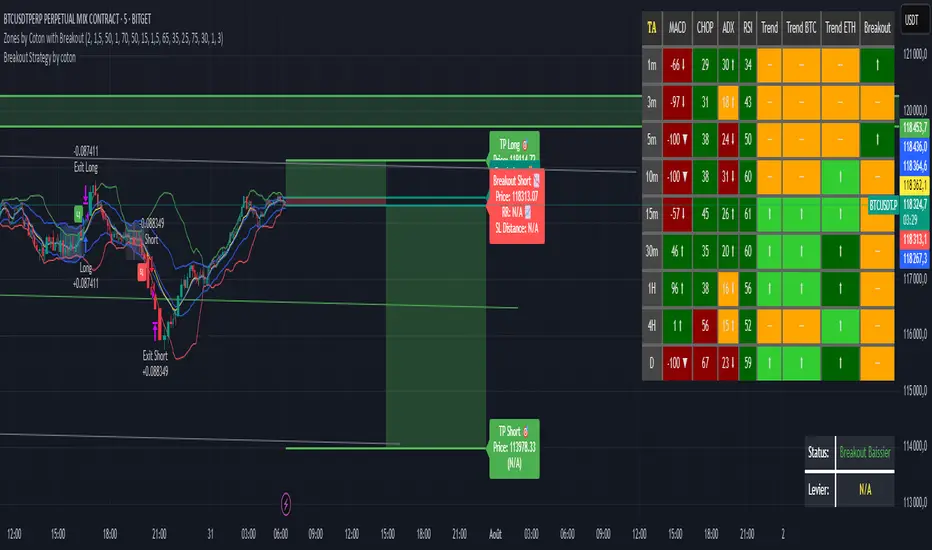Click the Short -0.088349 entry label
Image resolution: width=932 pixels, height=550 pixels.
click(x=152, y=231)
